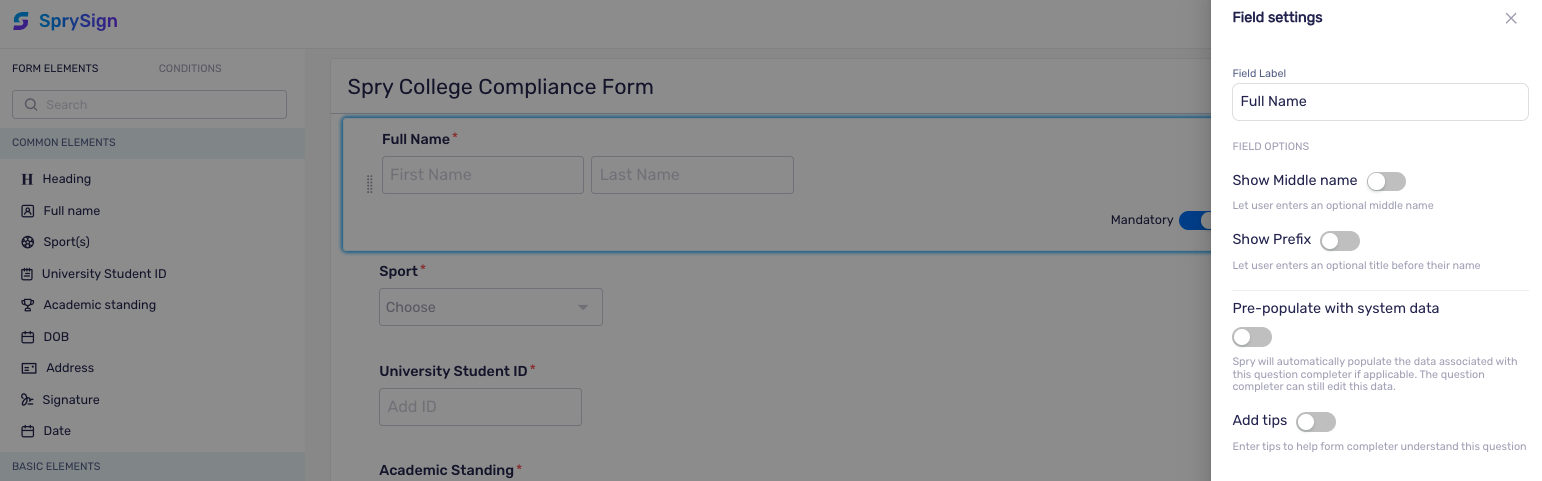Pick the Signature element icon

coord(27,400)
